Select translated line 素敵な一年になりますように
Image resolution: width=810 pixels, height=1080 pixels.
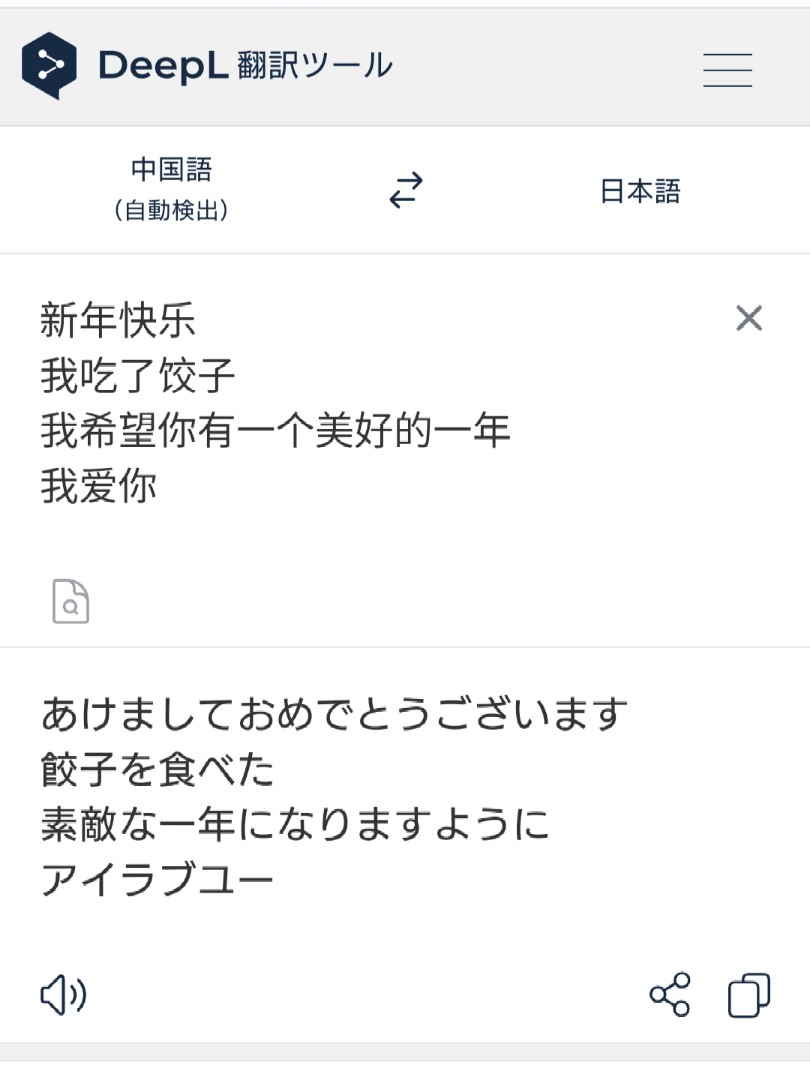point(295,824)
